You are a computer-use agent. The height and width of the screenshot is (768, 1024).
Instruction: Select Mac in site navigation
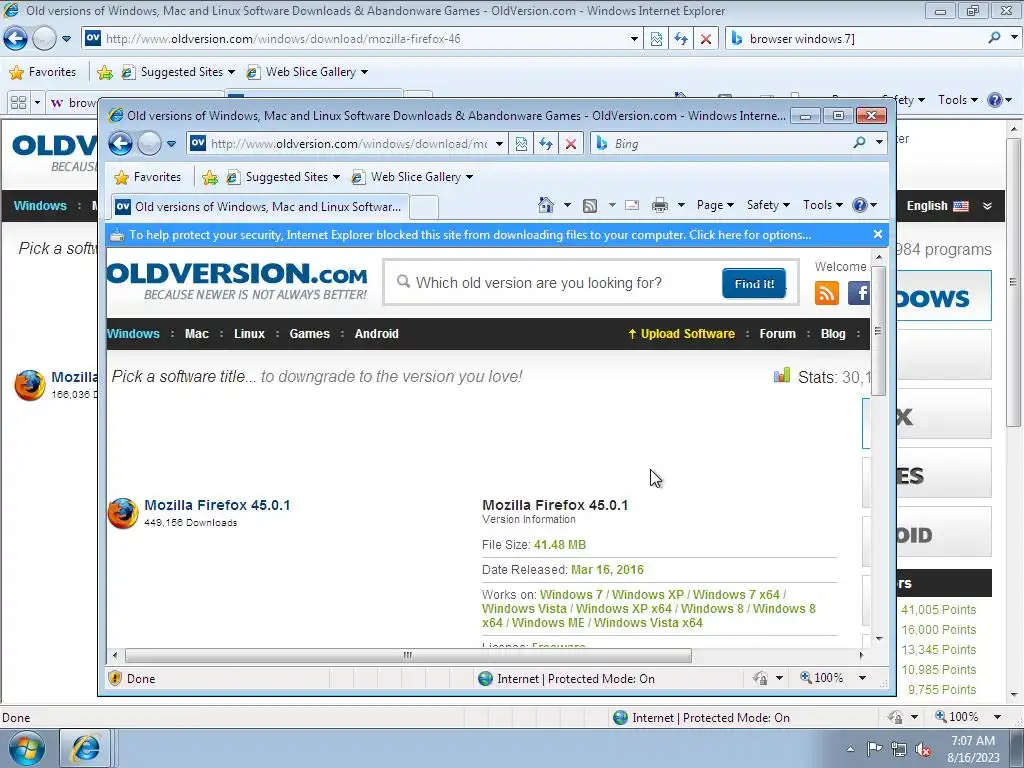click(x=197, y=334)
